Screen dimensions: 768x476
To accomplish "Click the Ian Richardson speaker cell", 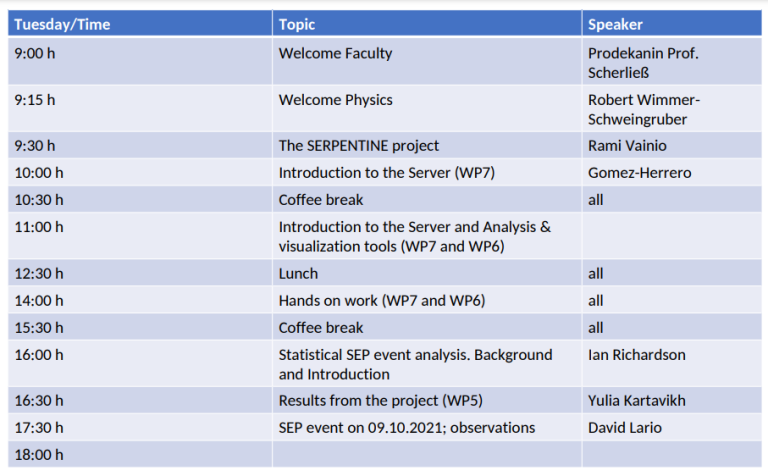I will pos(672,364).
